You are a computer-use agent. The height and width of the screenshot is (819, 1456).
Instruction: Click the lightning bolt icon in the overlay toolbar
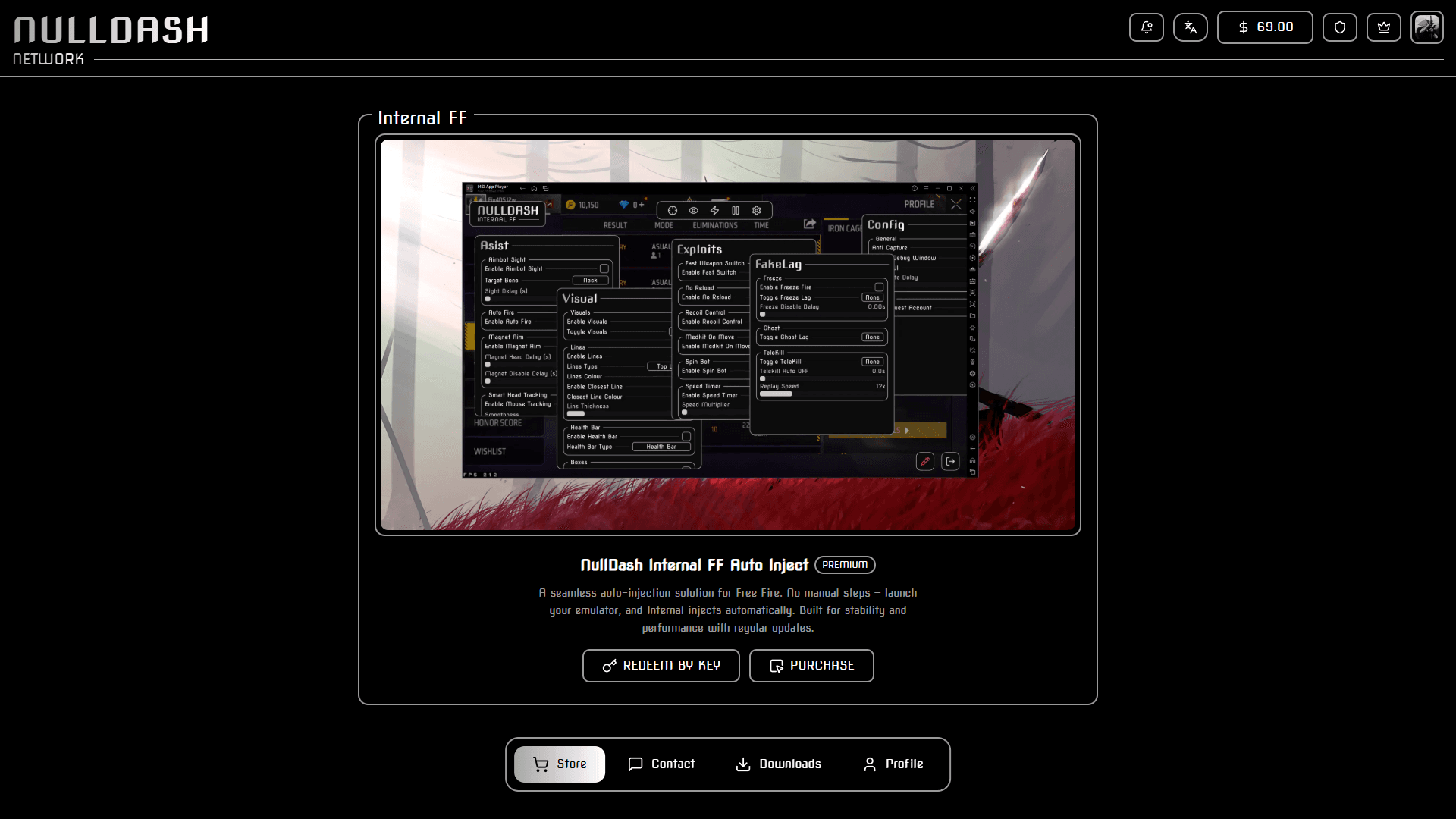coord(714,211)
